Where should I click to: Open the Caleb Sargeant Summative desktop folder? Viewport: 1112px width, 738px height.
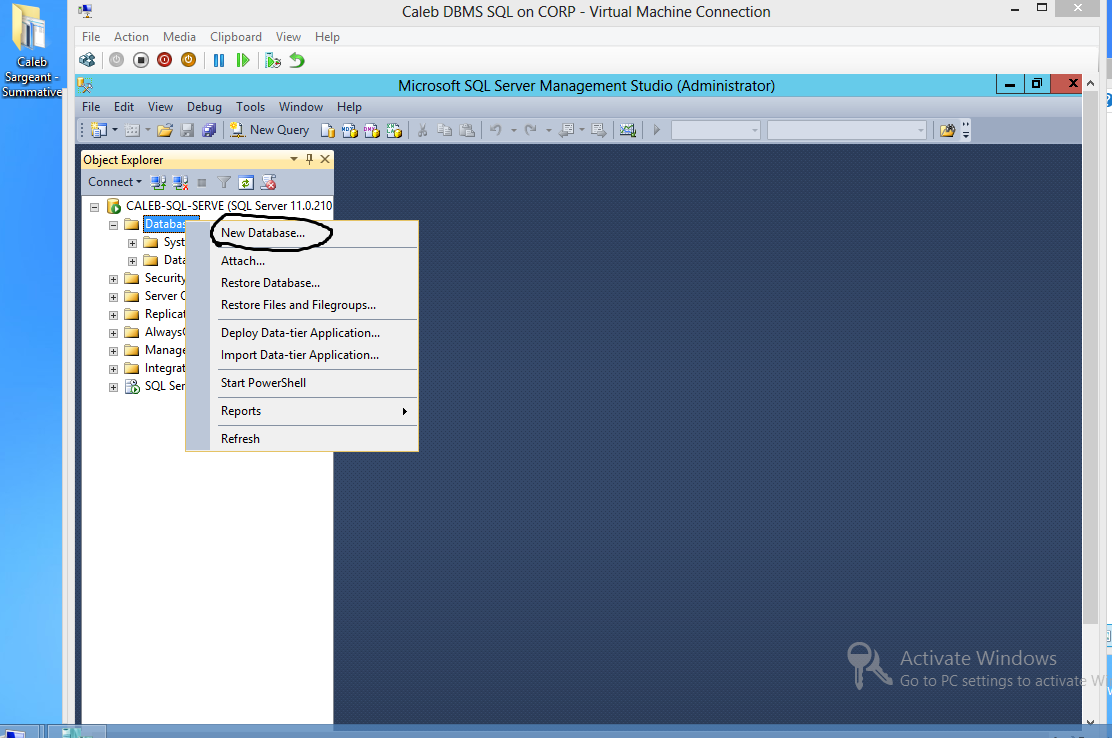(32, 50)
